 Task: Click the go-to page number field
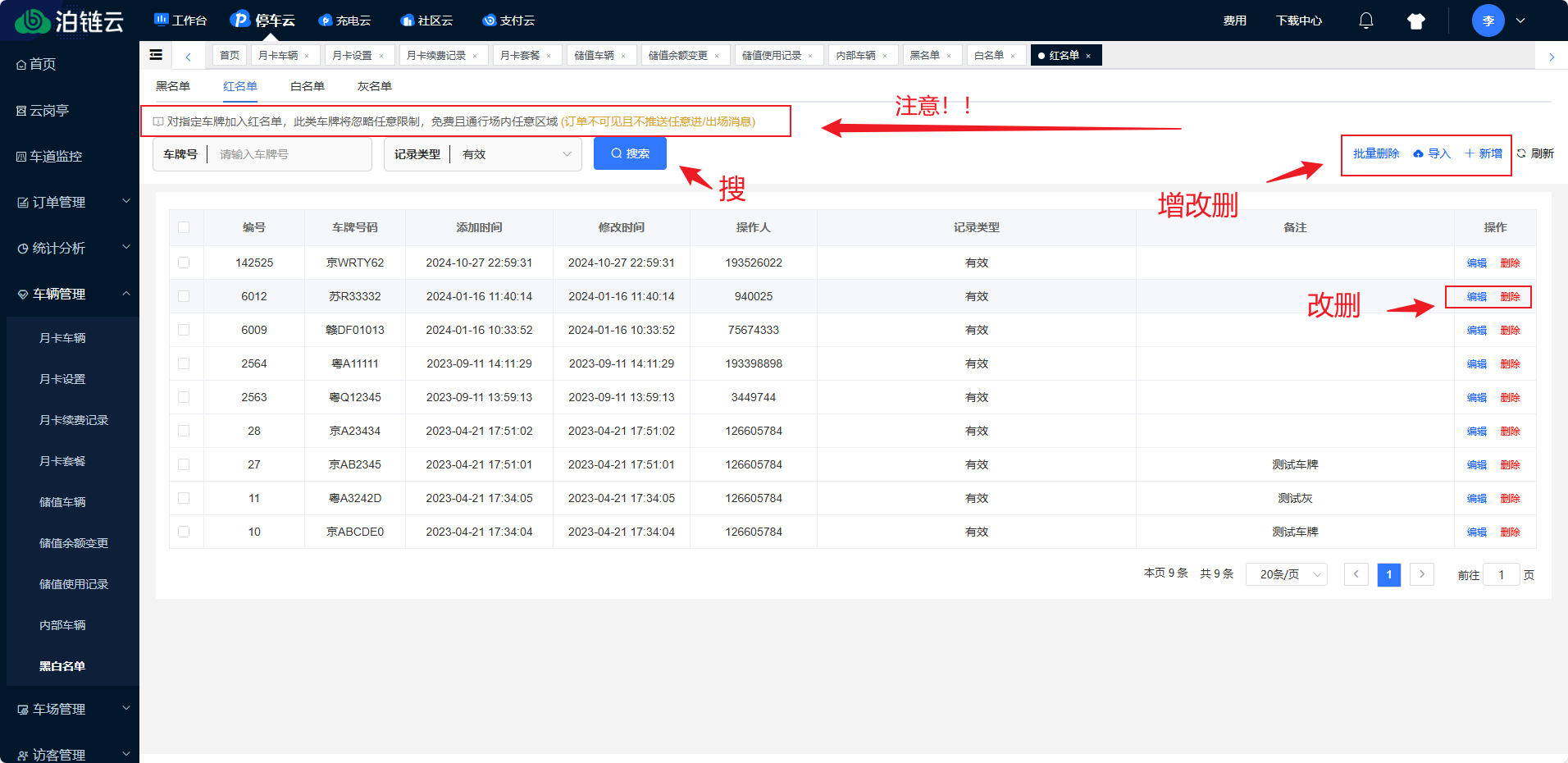pos(1502,575)
